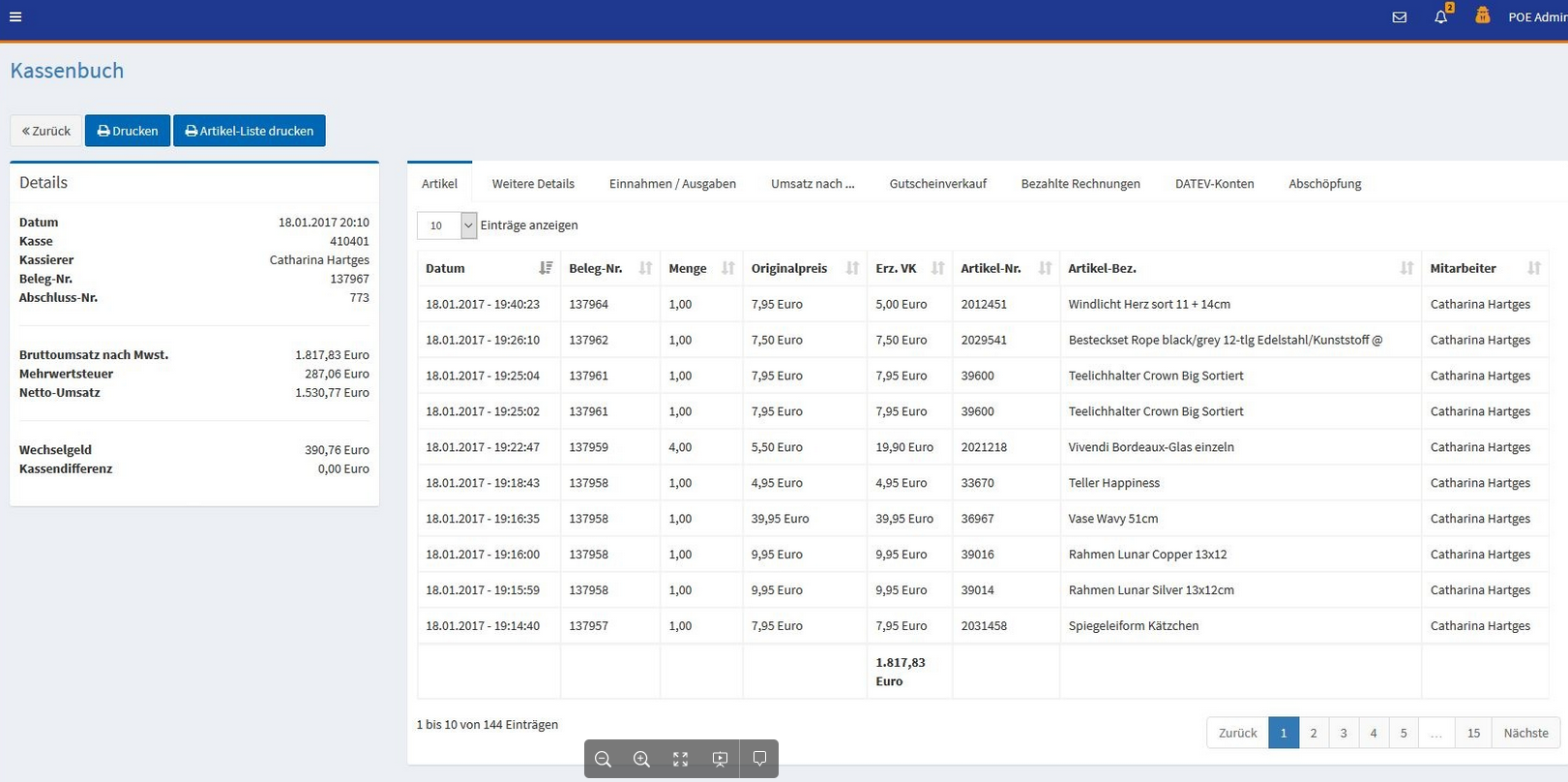Screen dimensions: 1568x782
Task: Click the Nächste pagination button
Action: [x=1525, y=733]
